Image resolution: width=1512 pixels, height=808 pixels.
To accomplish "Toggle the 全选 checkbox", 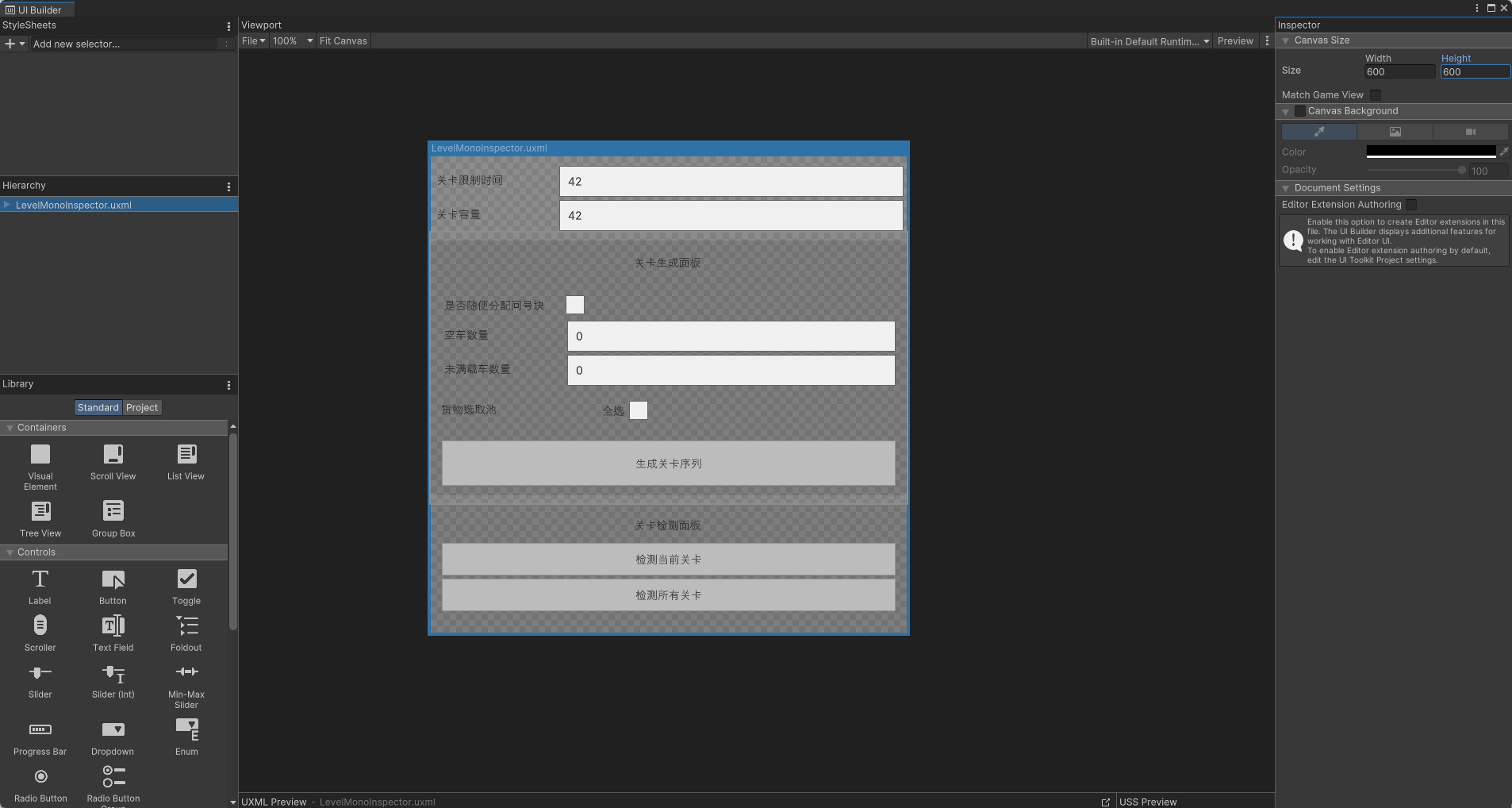I will [x=639, y=410].
